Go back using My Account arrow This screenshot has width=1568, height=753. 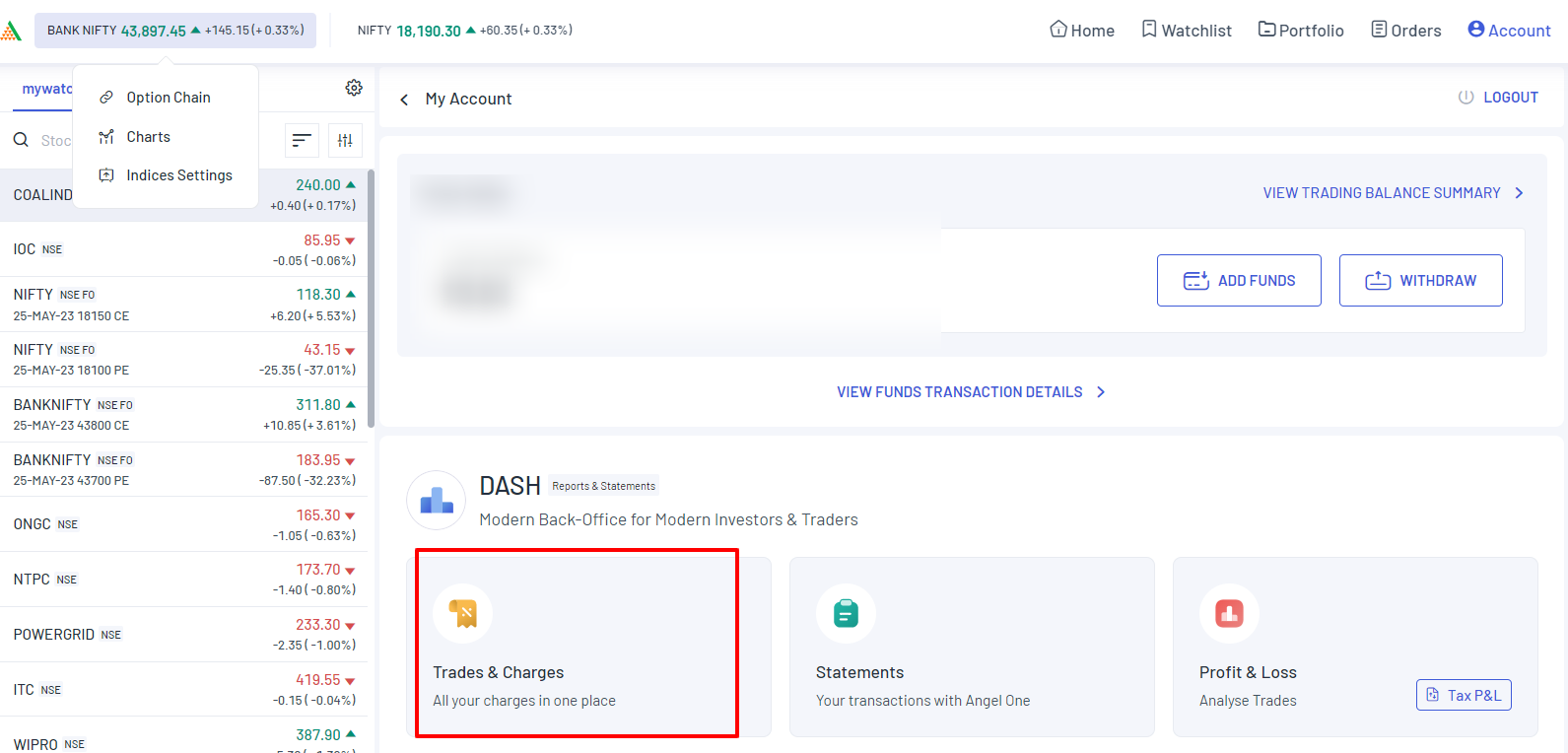404,100
